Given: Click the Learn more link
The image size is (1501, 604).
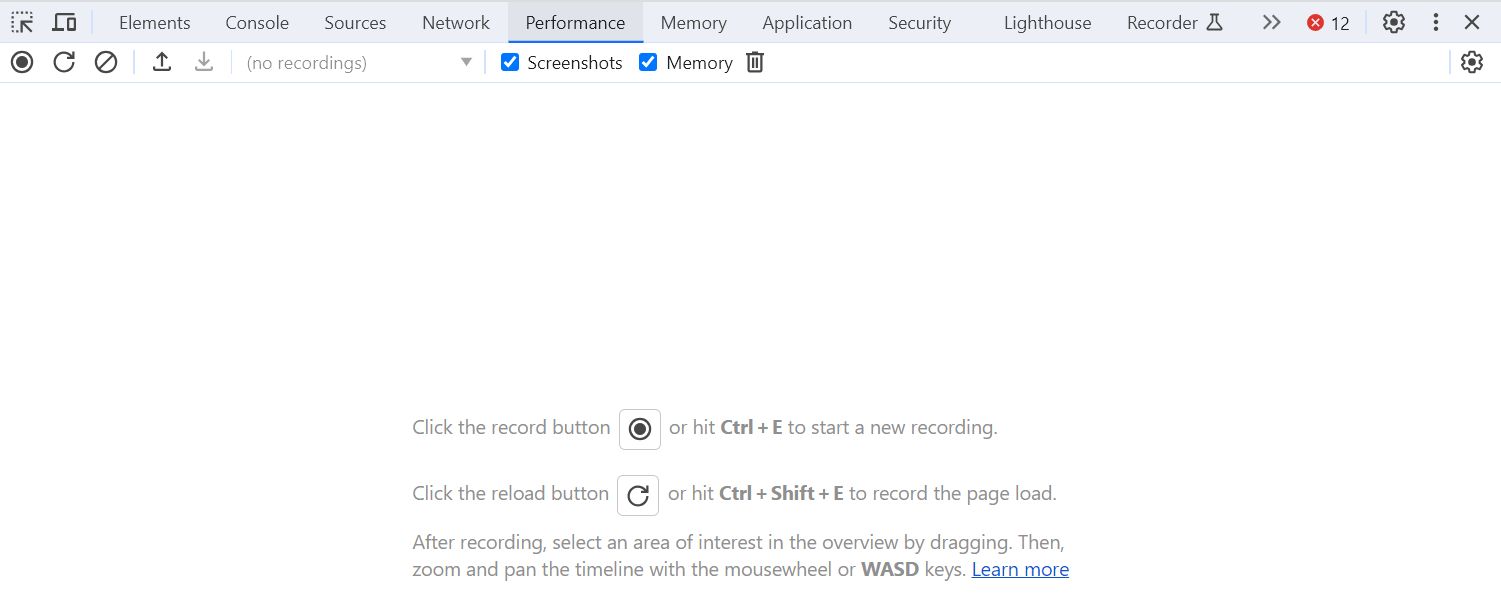Looking at the screenshot, I should tap(1020, 570).
